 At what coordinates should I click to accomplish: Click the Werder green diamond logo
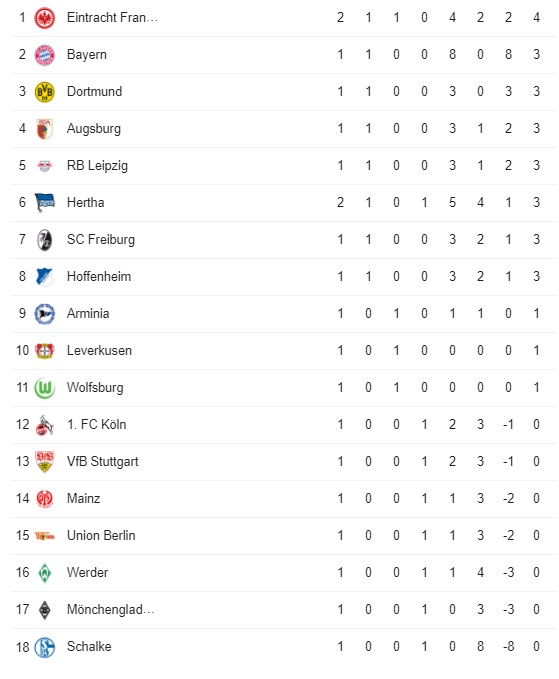[x=45, y=573]
